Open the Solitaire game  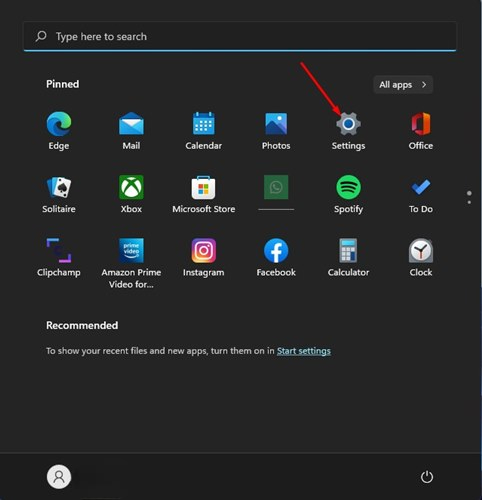[x=59, y=194]
